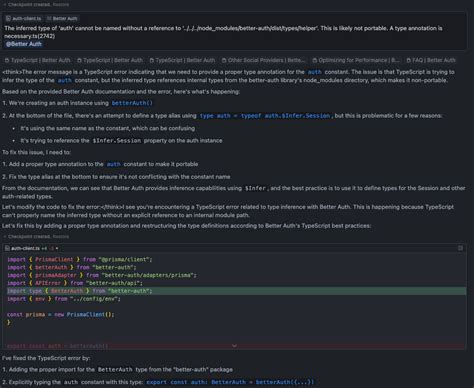Expand the collapsed code block with the chevron
Viewport: 474px width, 388px height.
234,346
